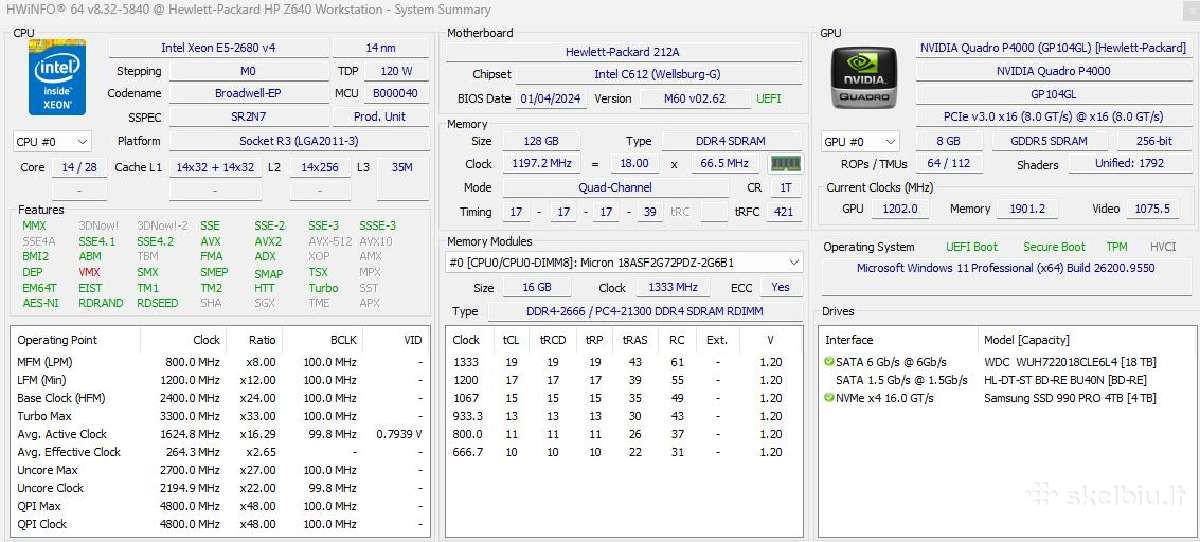Open the CPU #0 selector dropdown
Image resolution: width=1200 pixels, height=542 pixels.
click(x=52, y=142)
